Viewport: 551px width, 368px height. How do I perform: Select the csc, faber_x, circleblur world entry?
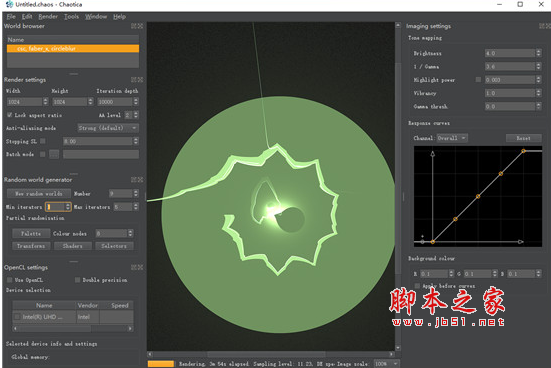click(73, 49)
